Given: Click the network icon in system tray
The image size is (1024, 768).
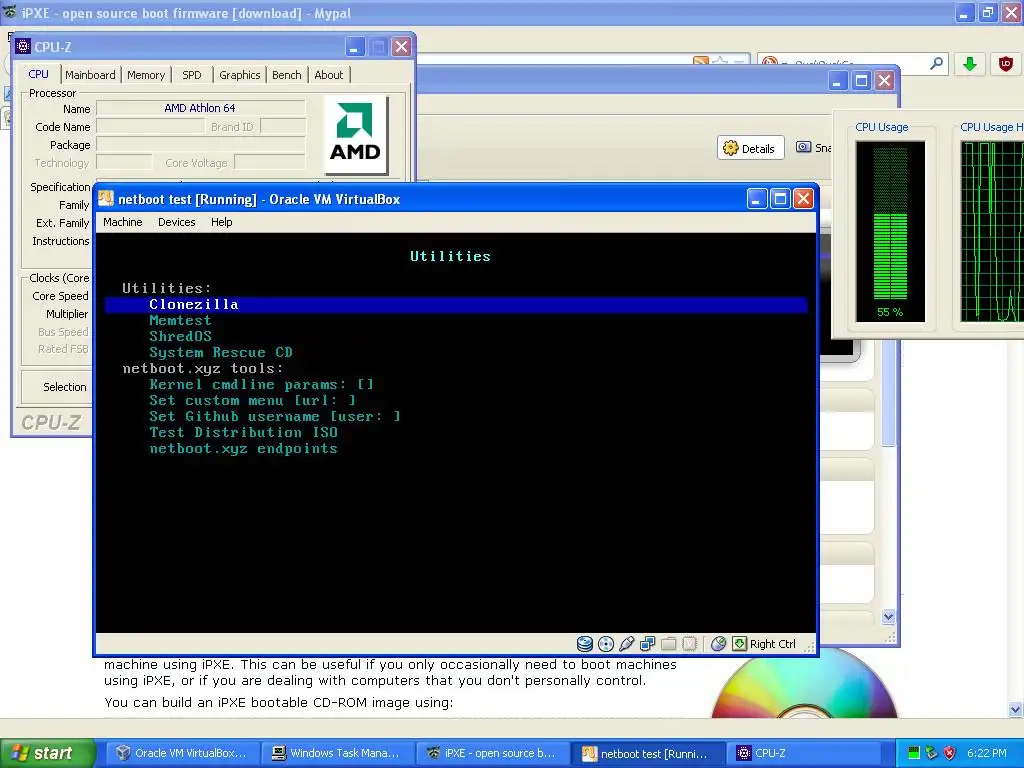Looking at the screenshot, I should [x=932, y=753].
